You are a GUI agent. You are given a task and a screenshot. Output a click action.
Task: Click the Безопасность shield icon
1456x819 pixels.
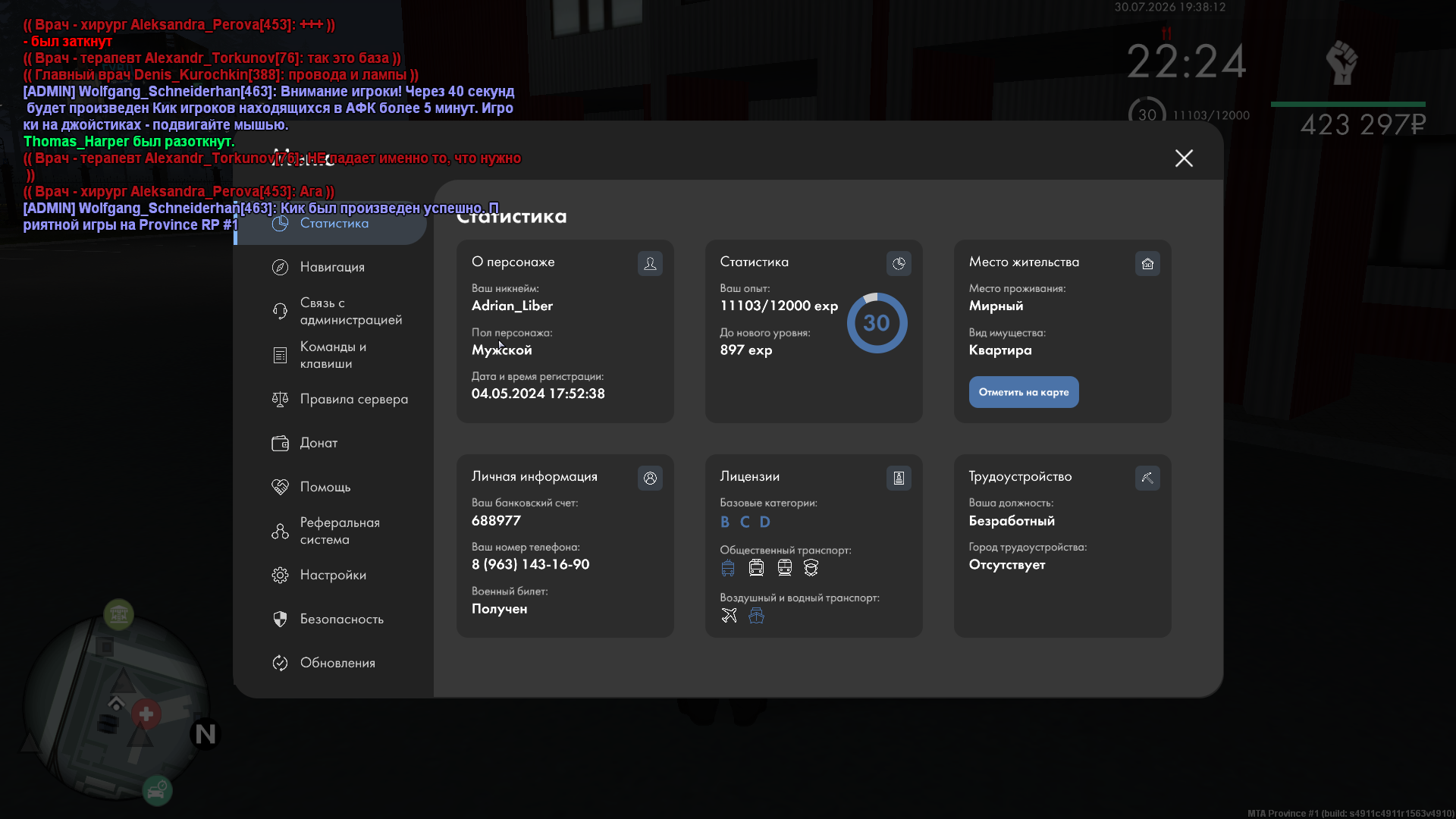click(x=280, y=619)
